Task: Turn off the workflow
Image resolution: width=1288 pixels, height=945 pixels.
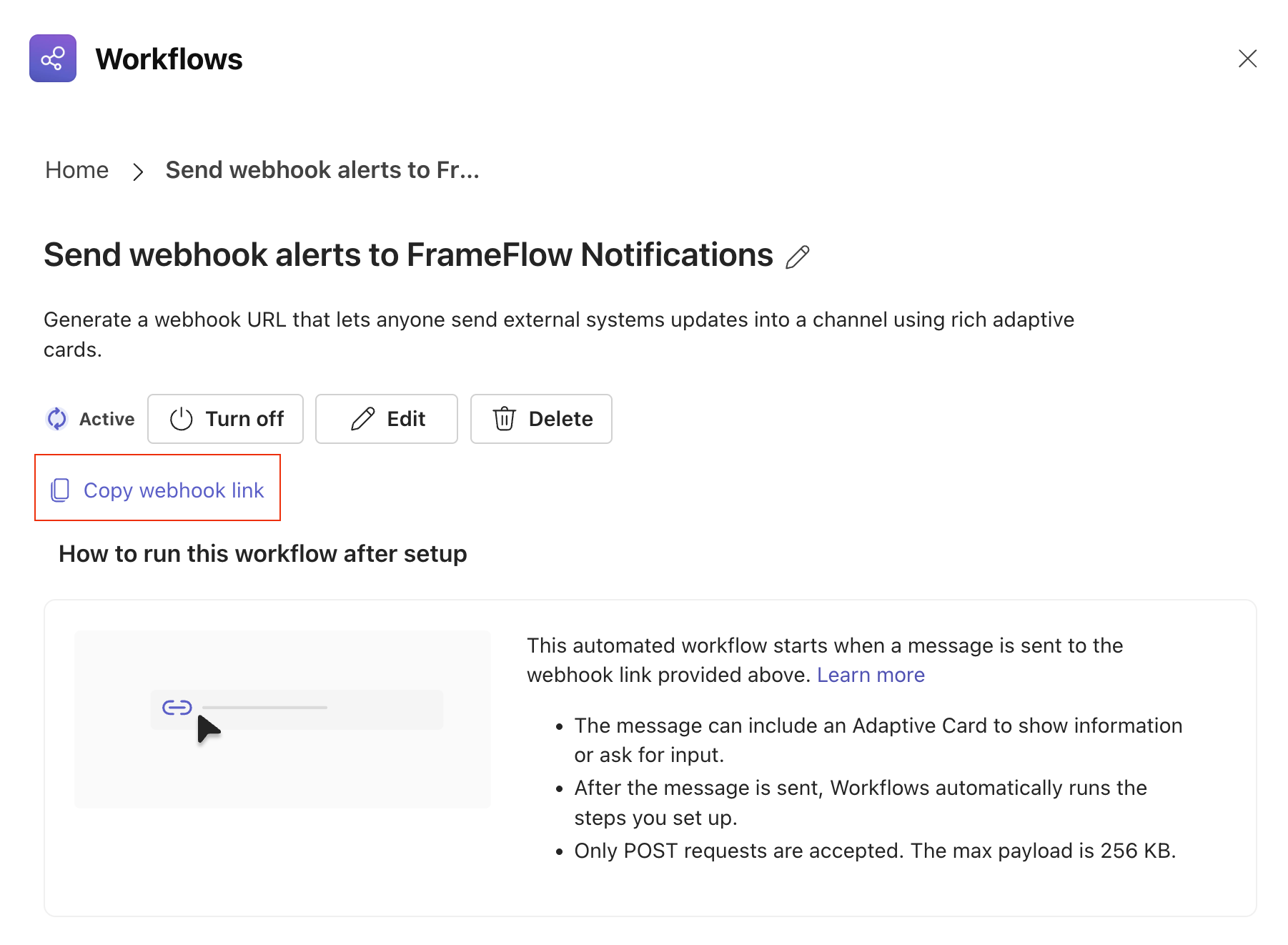Action: (226, 419)
